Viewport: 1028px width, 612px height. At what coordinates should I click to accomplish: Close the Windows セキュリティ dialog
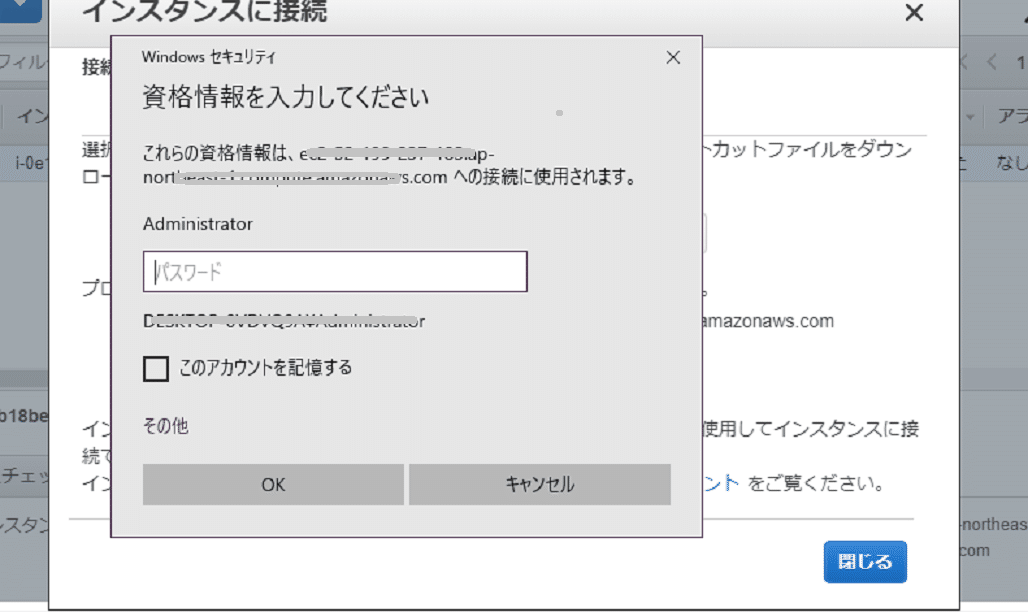tap(671, 57)
